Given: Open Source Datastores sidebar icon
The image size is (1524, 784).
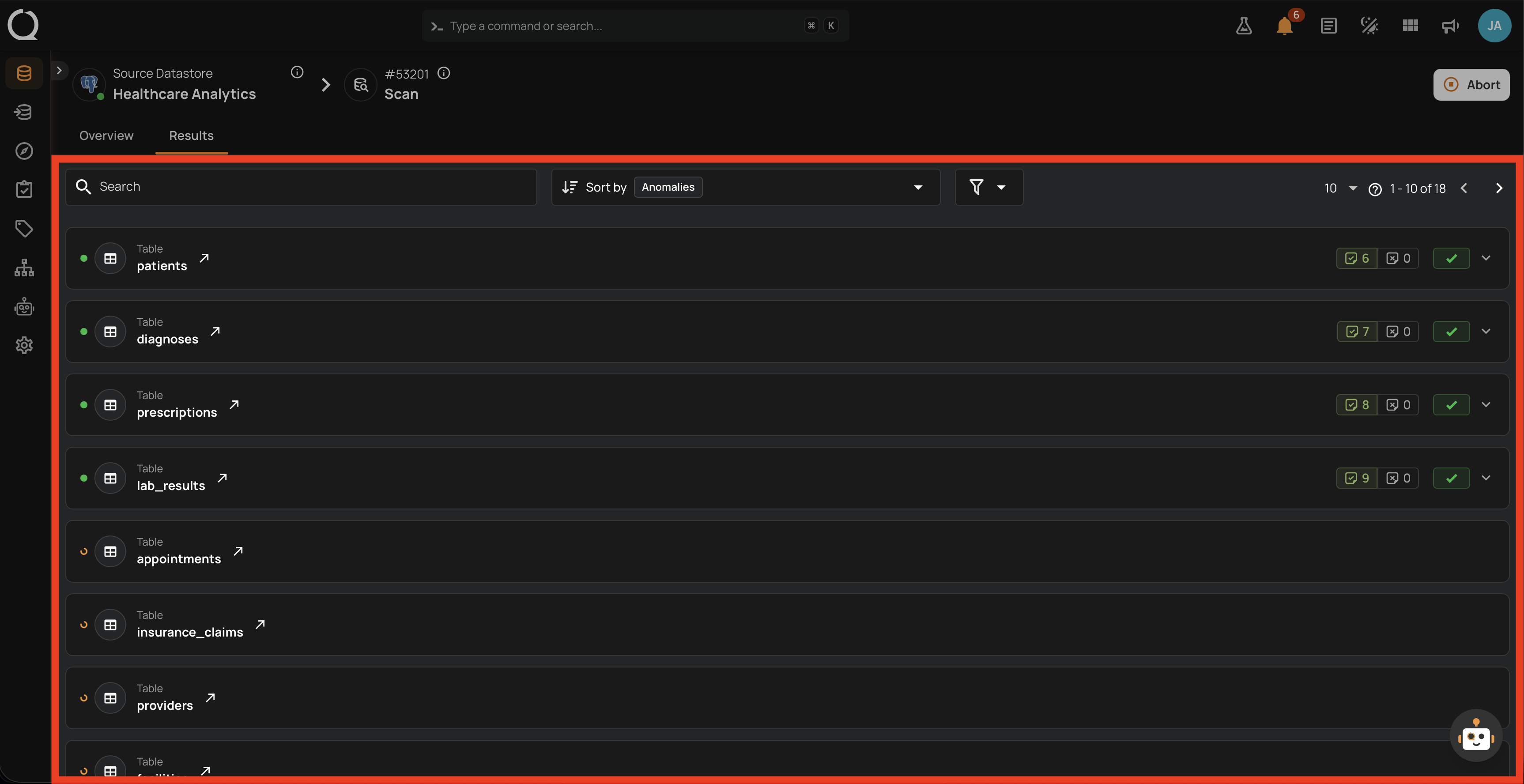Looking at the screenshot, I should pos(24,73).
